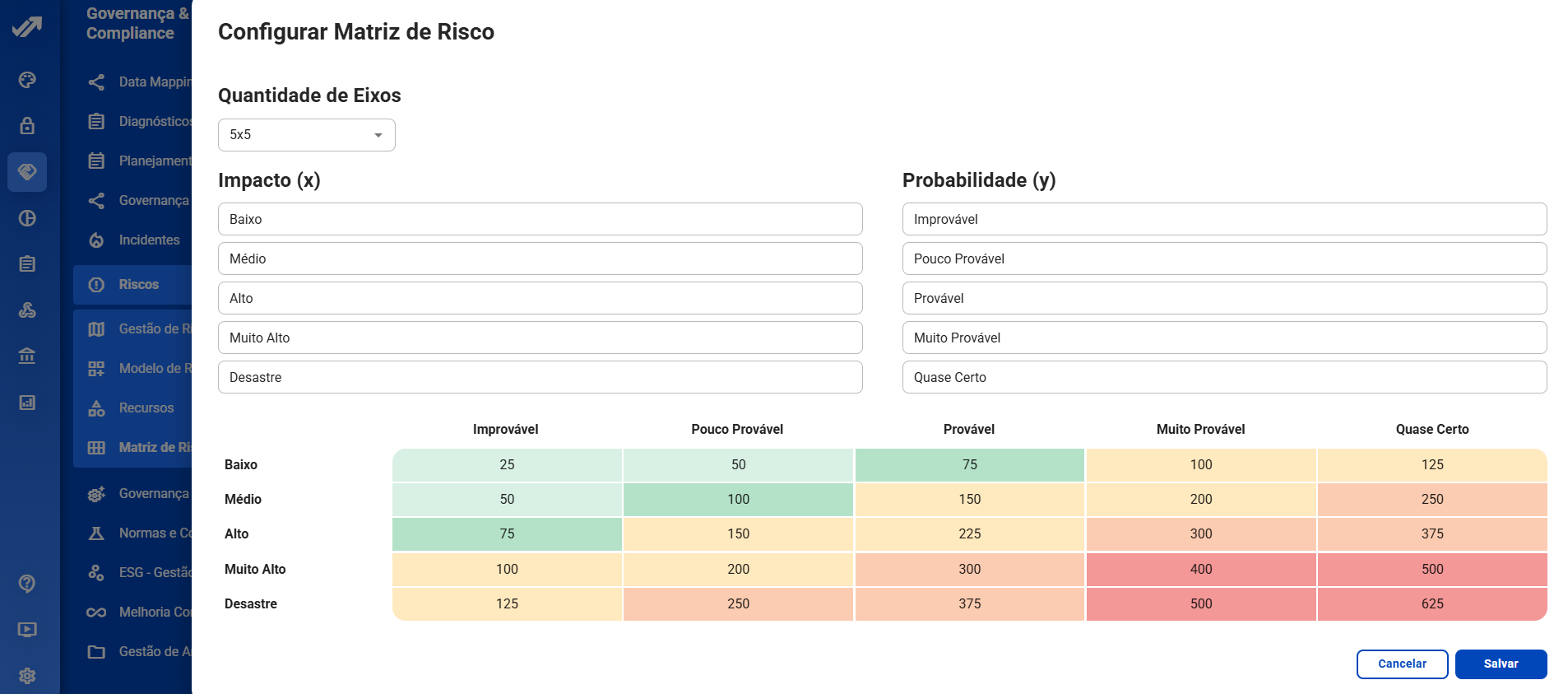Image resolution: width=1568 pixels, height=694 pixels.
Task: Click the green 75 cell in Baixo row
Action: (969, 465)
